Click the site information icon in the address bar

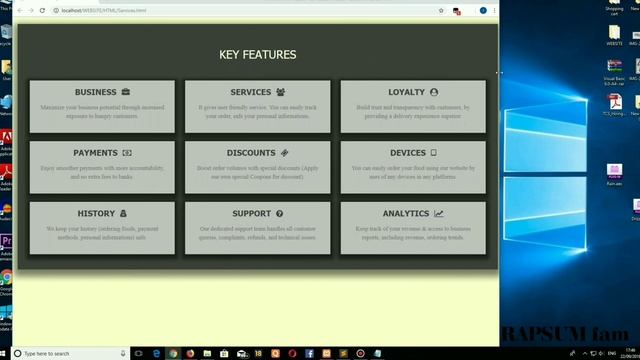56,10
